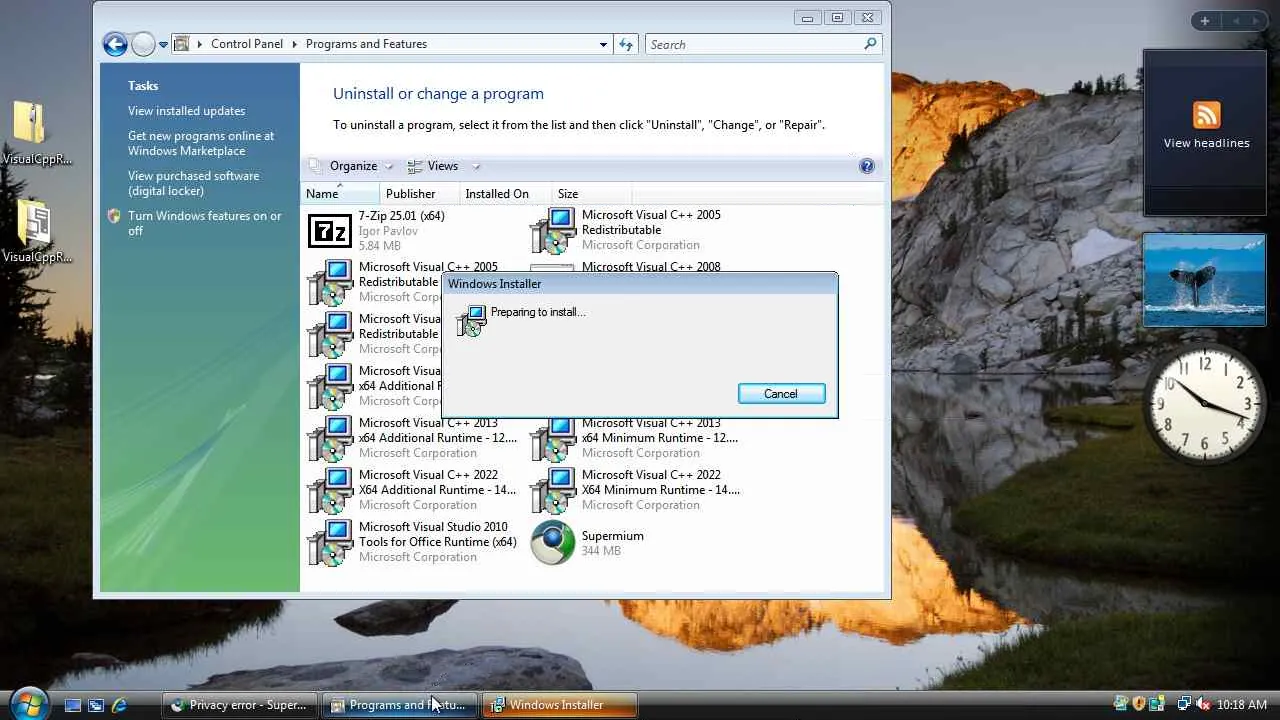The height and width of the screenshot is (720, 1280).
Task: Click the whale picture slideshow gadget
Action: tap(1204, 280)
